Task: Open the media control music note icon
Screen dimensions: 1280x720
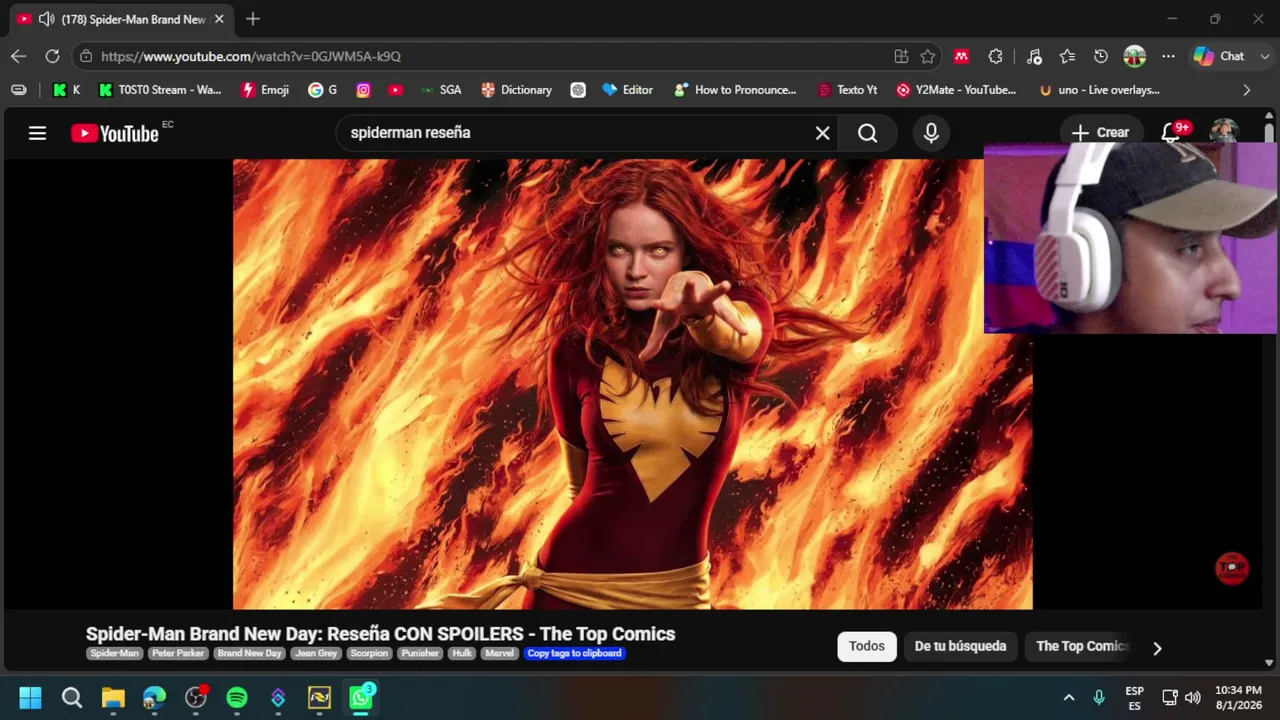Action: point(1034,56)
